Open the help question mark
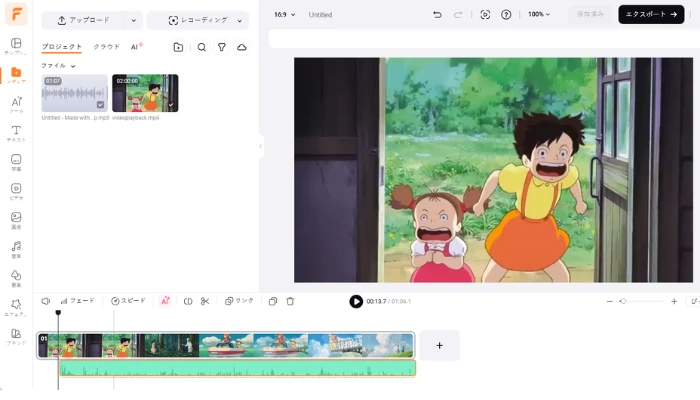 [x=506, y=15]
